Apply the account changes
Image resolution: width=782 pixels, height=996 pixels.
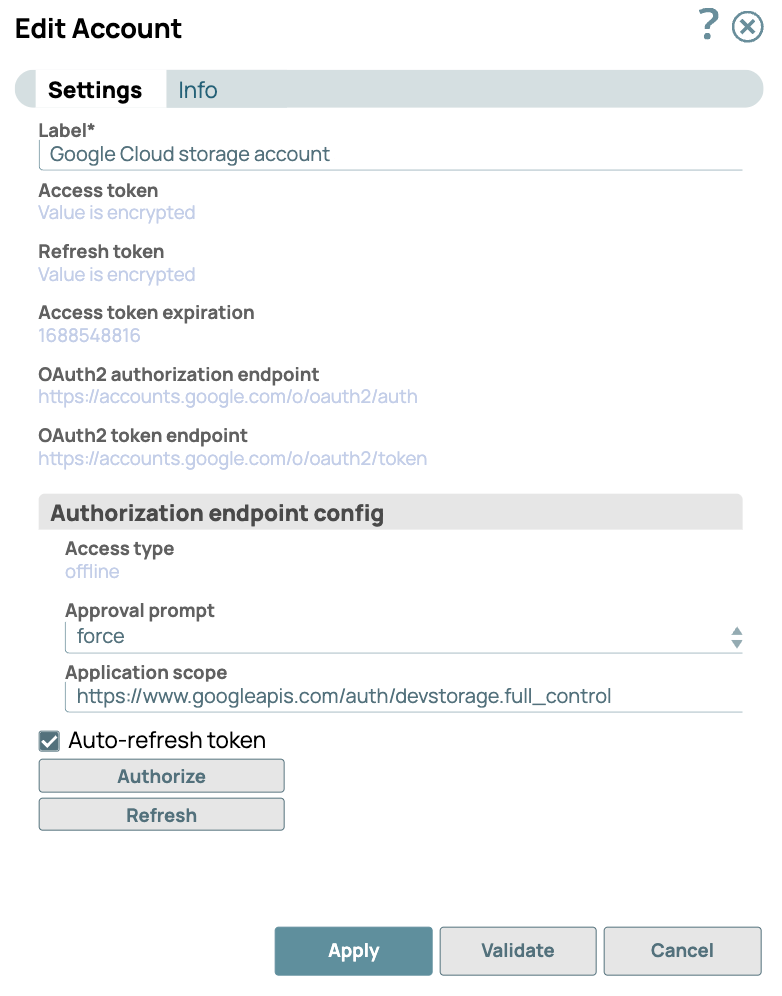click(353, 951)
